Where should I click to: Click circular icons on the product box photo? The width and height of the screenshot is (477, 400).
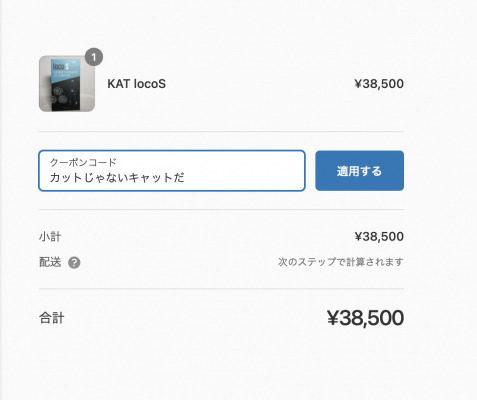[x=59, y=94]
